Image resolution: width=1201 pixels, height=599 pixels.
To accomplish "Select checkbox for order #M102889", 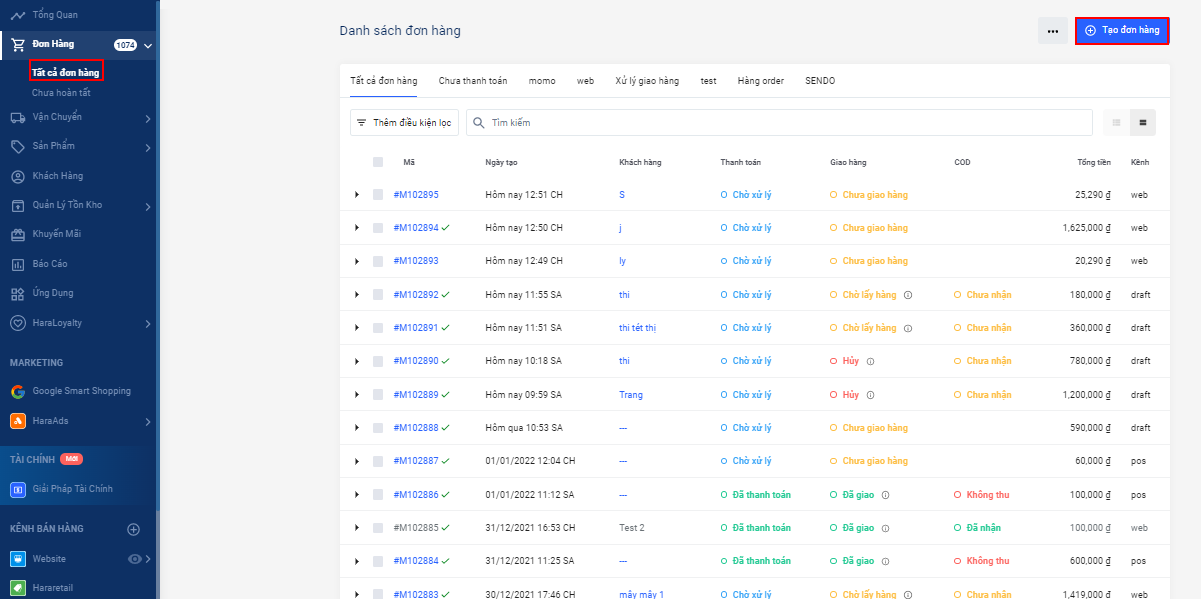I will pyautogui.click(x=378, y=394).
